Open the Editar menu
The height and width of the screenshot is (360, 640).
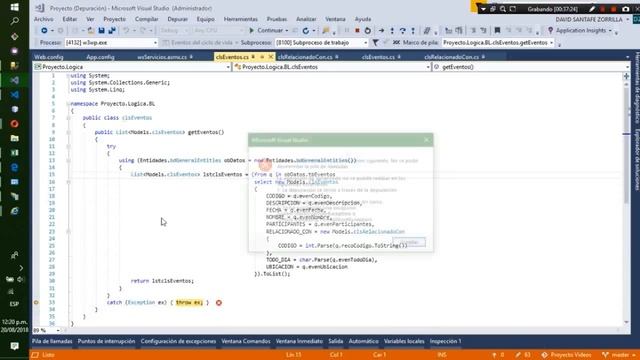(70, 19)
